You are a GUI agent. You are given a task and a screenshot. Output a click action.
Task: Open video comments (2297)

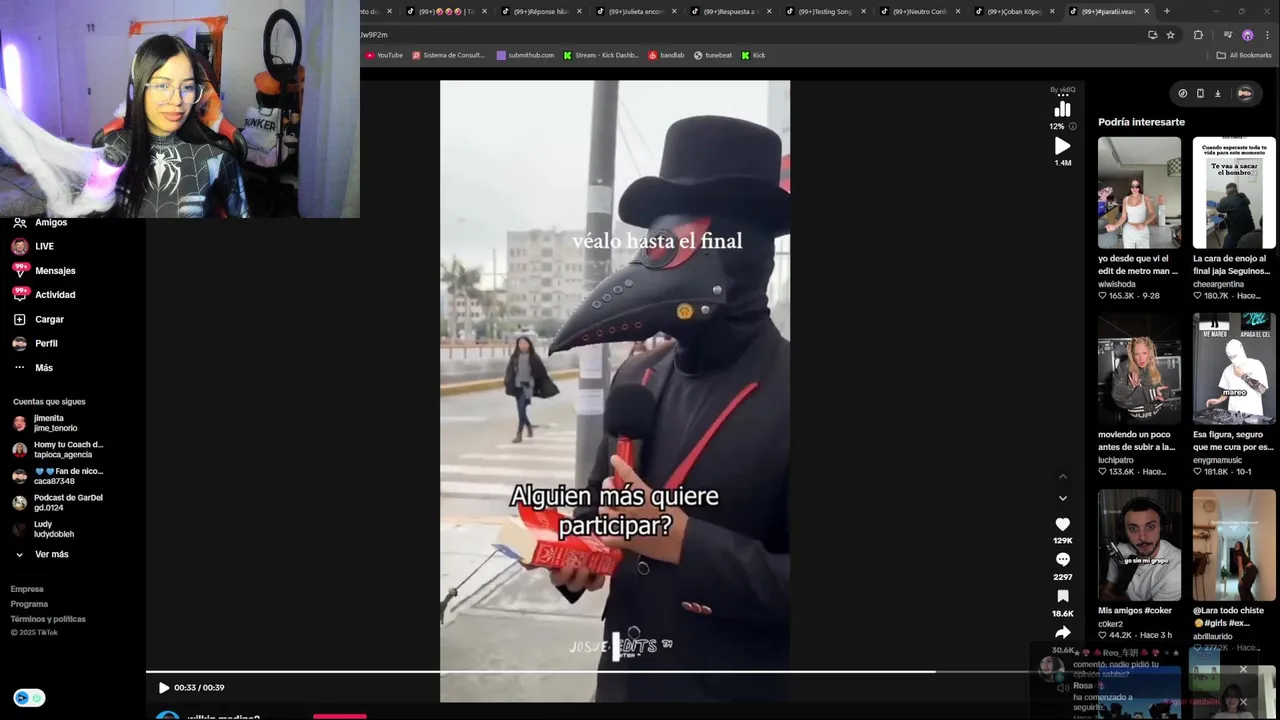[x=1062, y=560]
